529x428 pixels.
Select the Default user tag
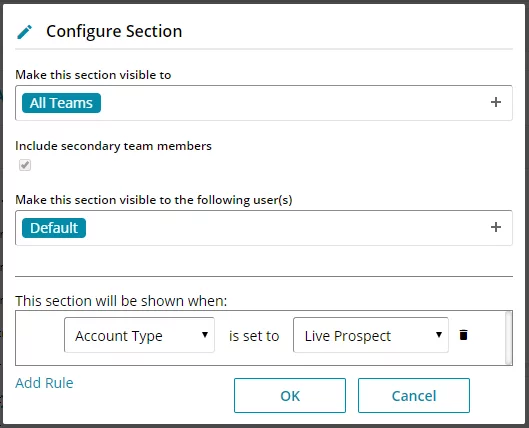point(54,228)
